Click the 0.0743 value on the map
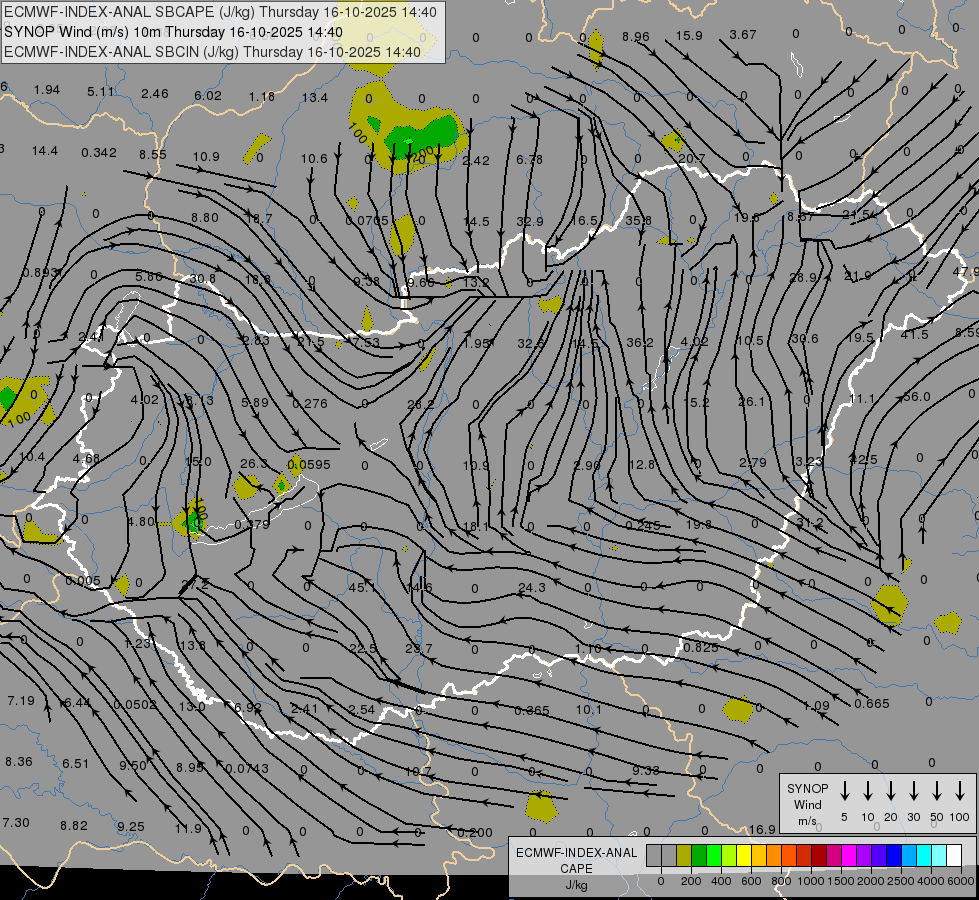Screen dimensions: 979x900 point(247,768)
